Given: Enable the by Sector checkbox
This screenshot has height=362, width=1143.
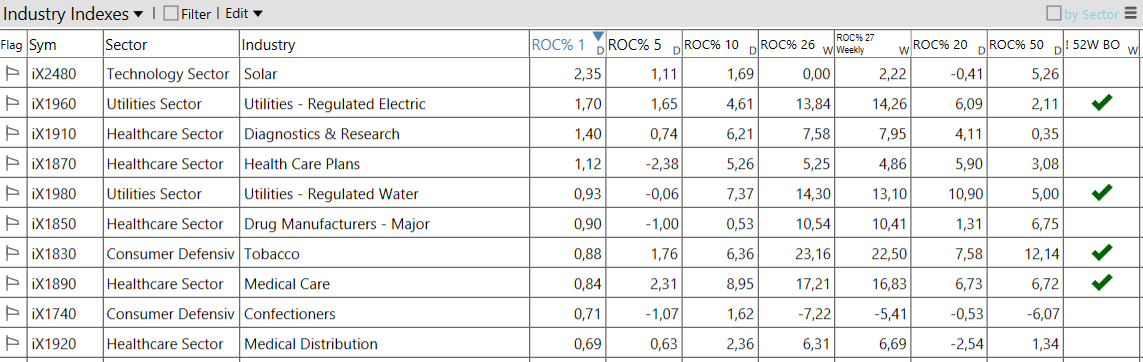Looking at the screenshot, I should coord(1053,14).
